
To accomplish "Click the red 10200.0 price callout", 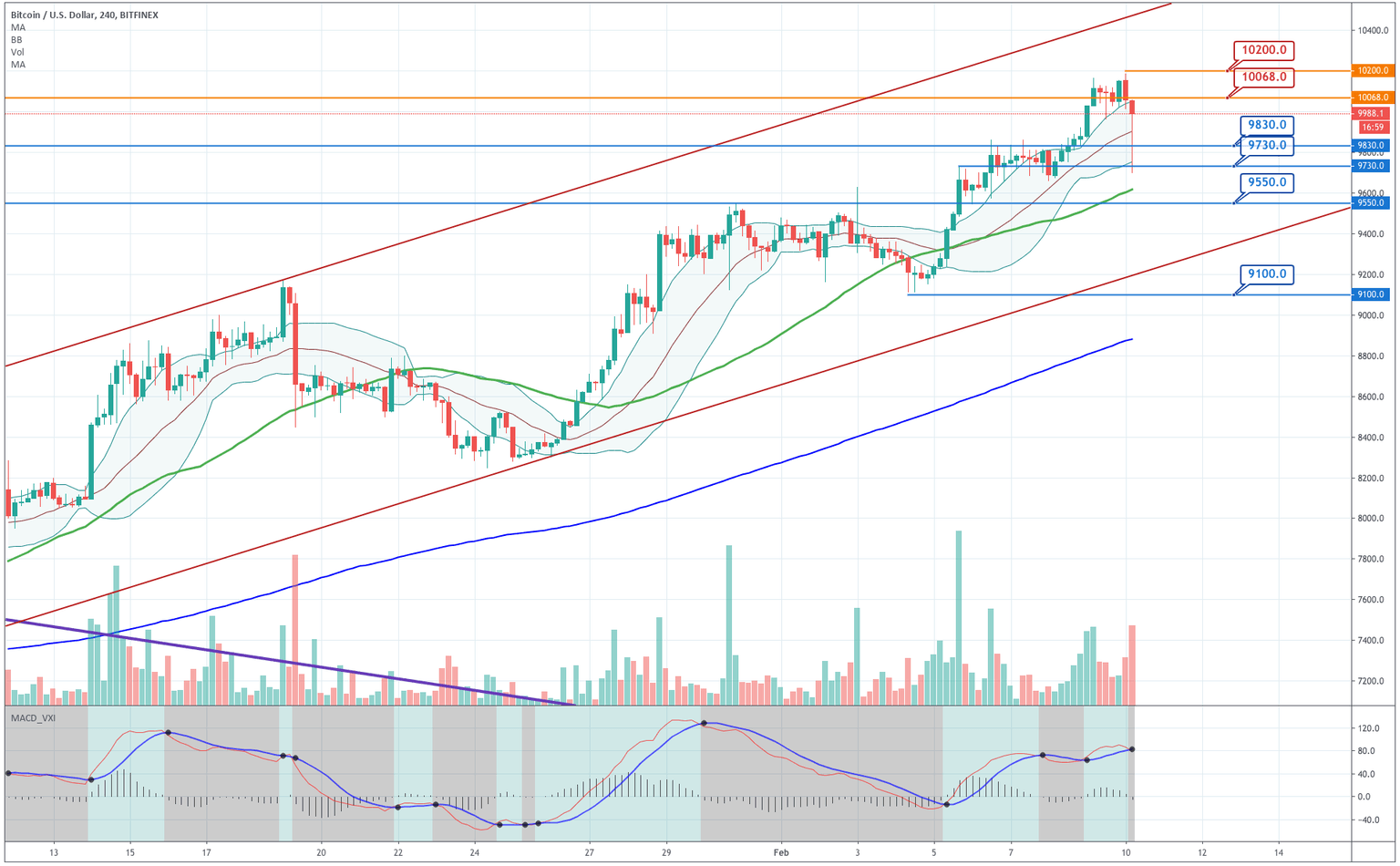I will point(1265,51).
